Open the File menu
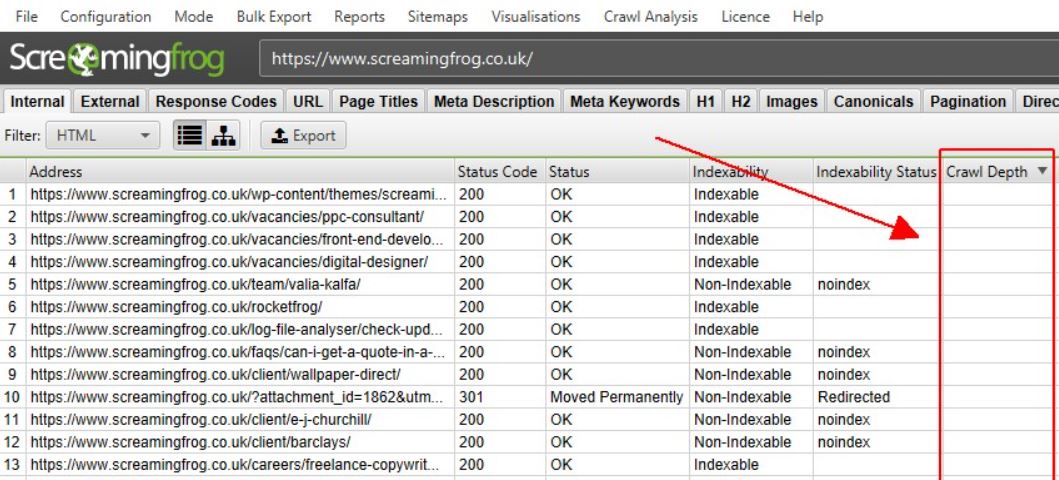This screenshot has height=480, width=1059. 26,17
